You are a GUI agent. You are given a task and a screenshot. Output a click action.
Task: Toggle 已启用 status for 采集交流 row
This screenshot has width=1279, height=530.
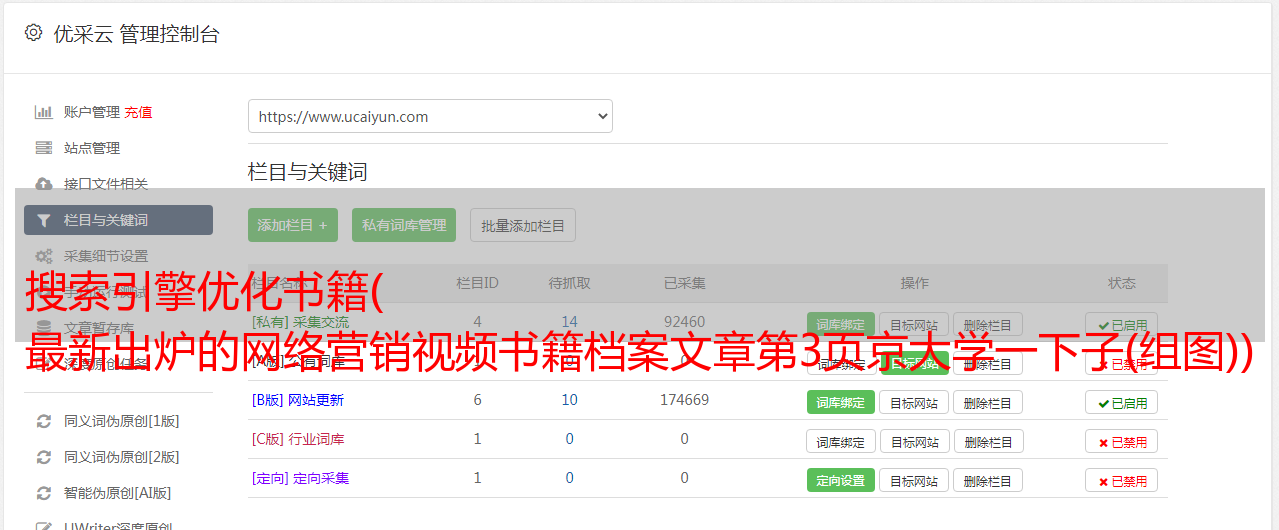pos(1121,324)
